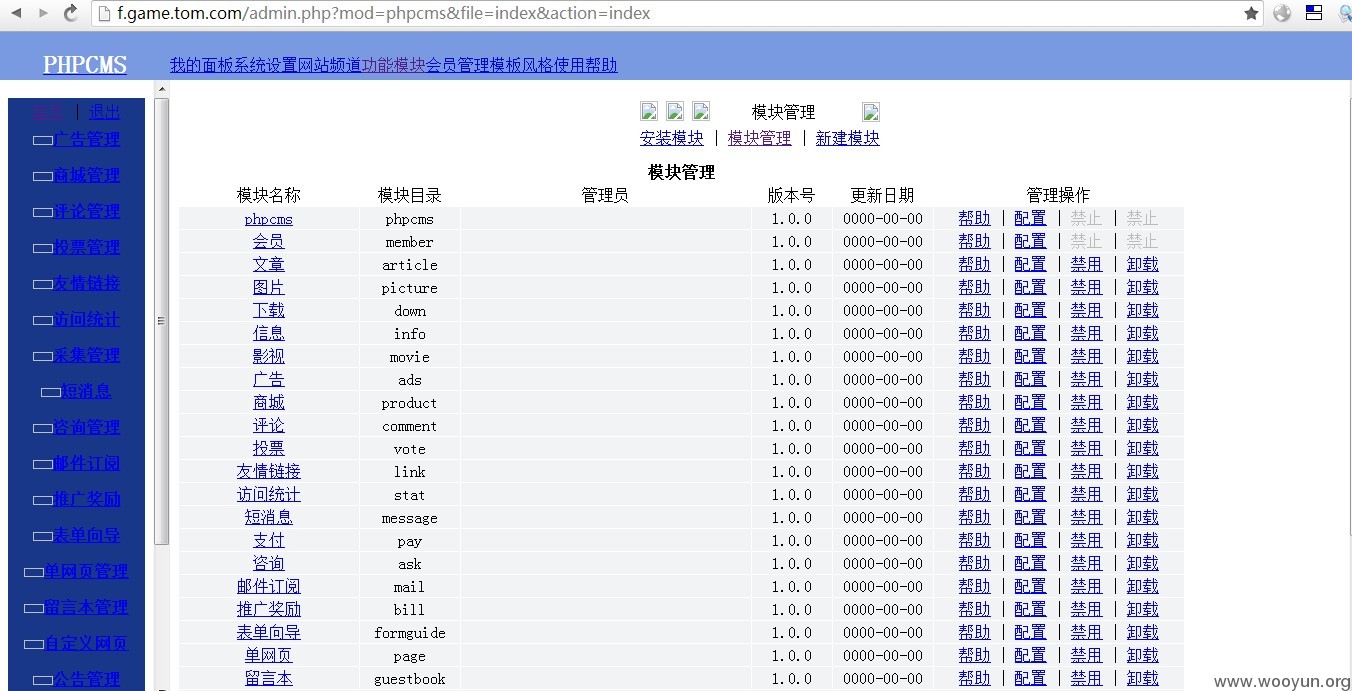Open the 广告管理 sidebar link
This screenshot has width=1352, height=691.
[x=87, y=139]
